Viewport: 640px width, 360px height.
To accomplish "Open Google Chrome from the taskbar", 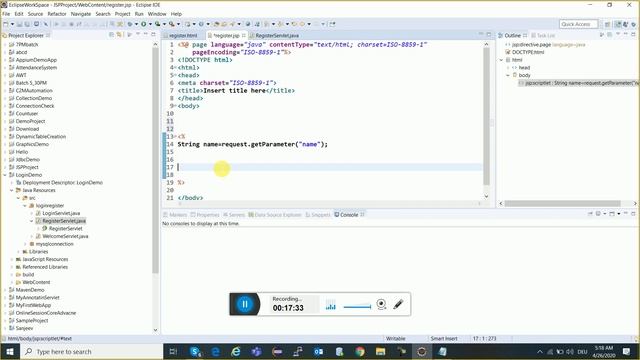I will pyautogui.click(x=360, y=351).
